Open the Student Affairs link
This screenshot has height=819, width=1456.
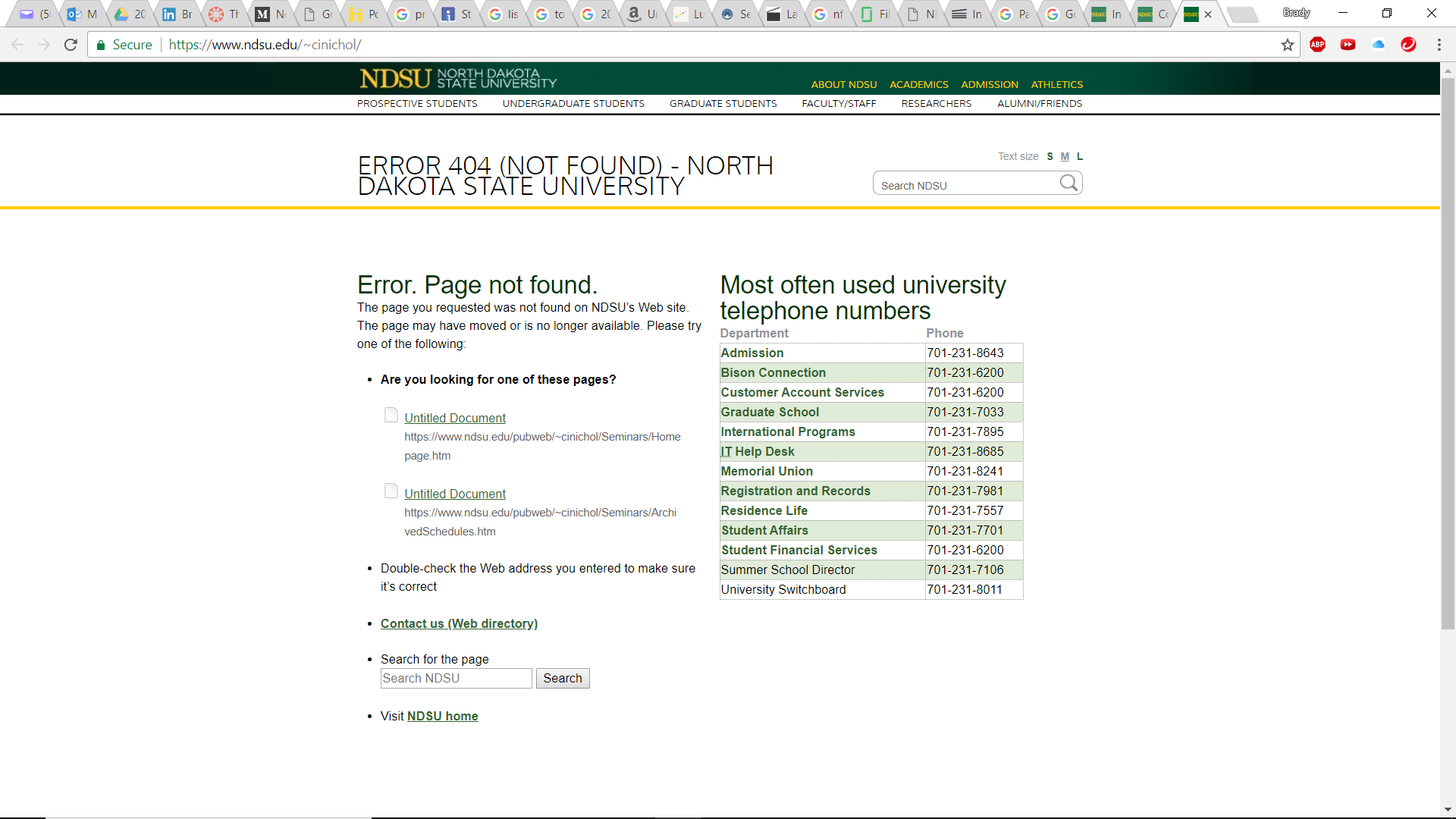[764, 530]
